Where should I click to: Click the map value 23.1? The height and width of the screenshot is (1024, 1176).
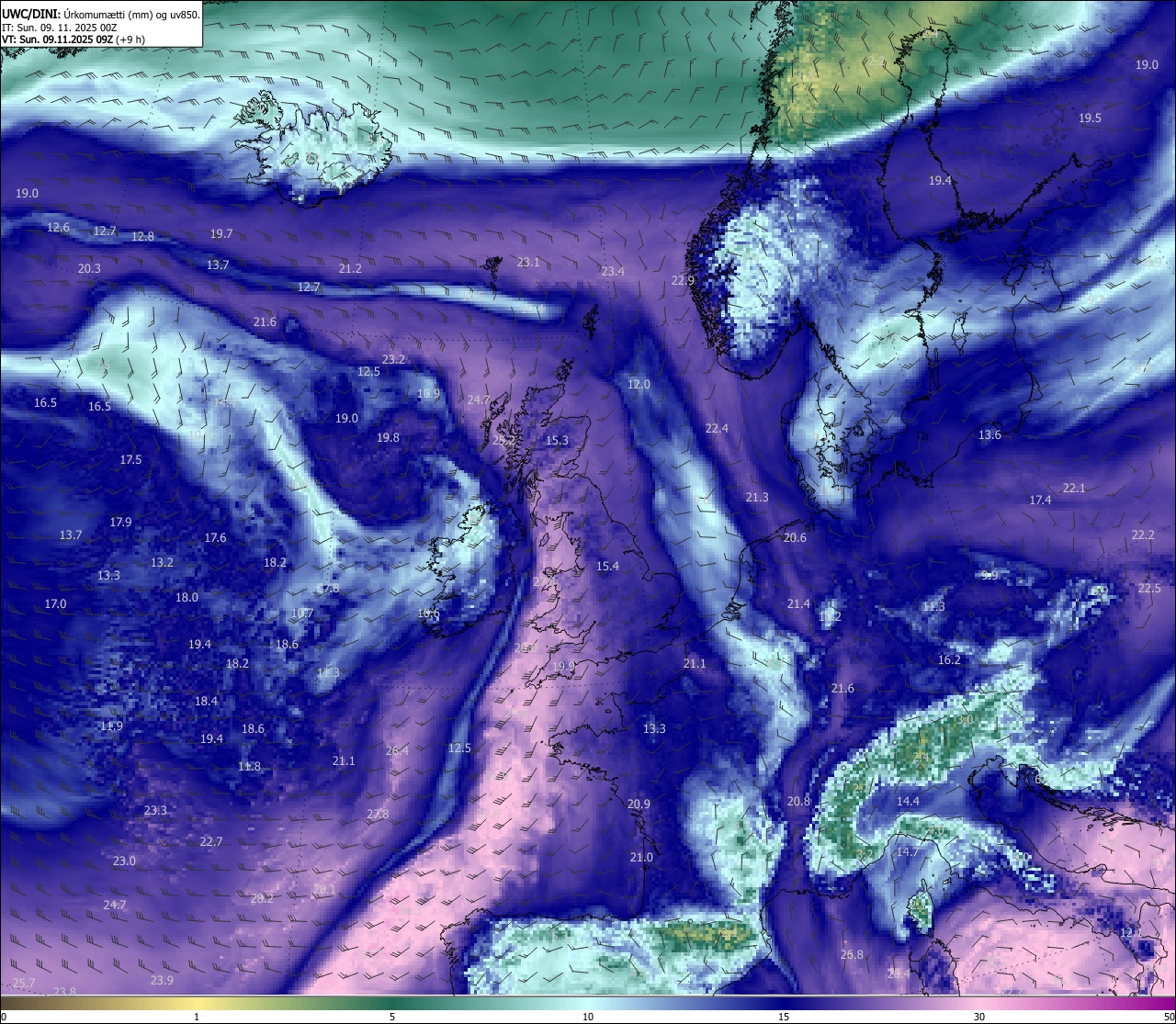(528, 263)
